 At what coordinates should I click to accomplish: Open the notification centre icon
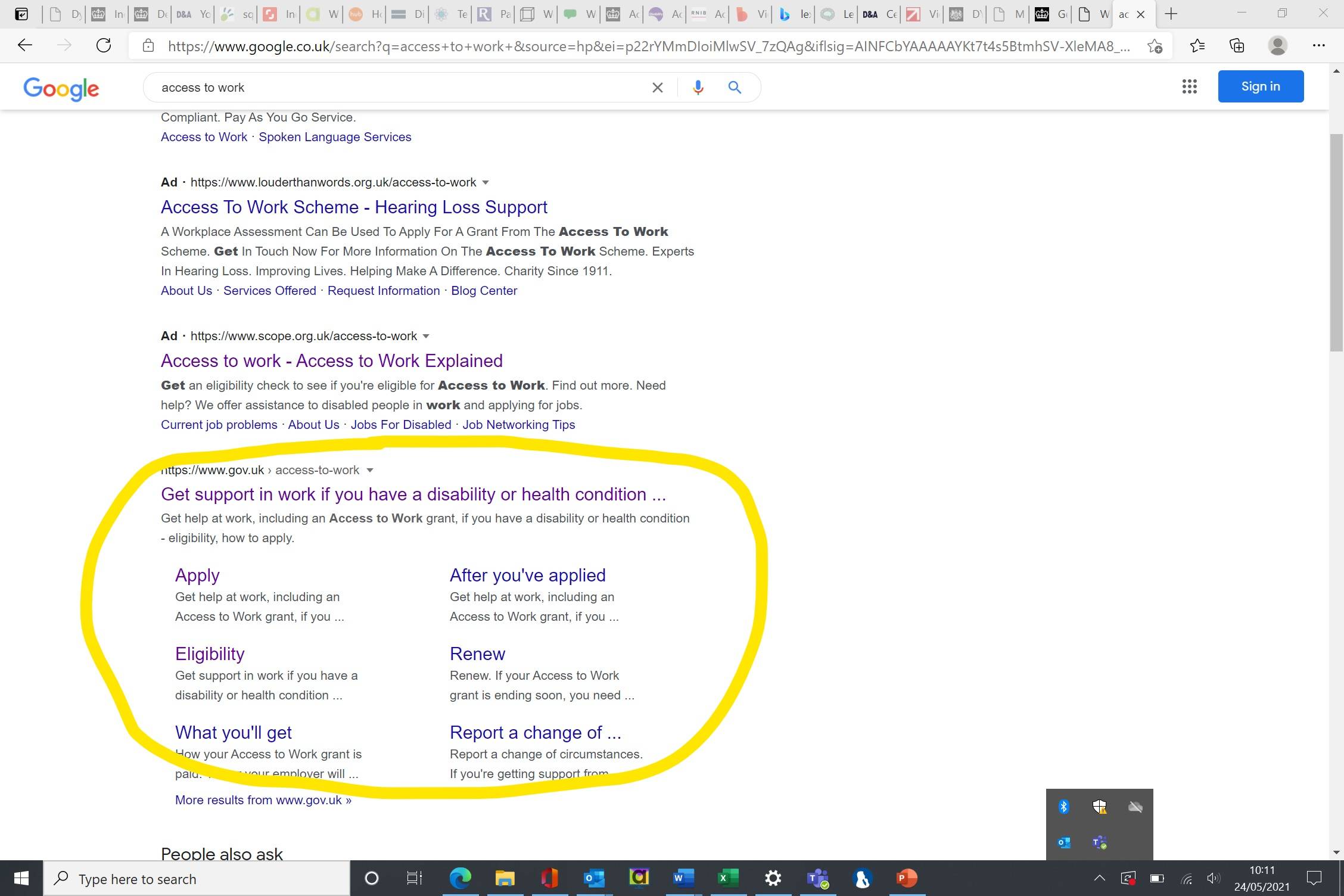pyautogui.click(x=1313, y=878)
